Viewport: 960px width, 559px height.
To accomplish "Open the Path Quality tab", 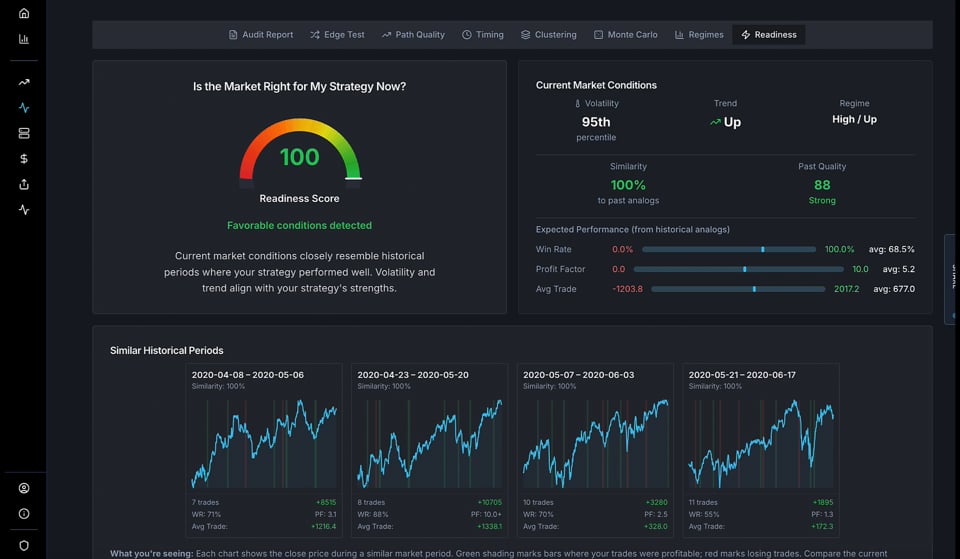I will [413, 35].
